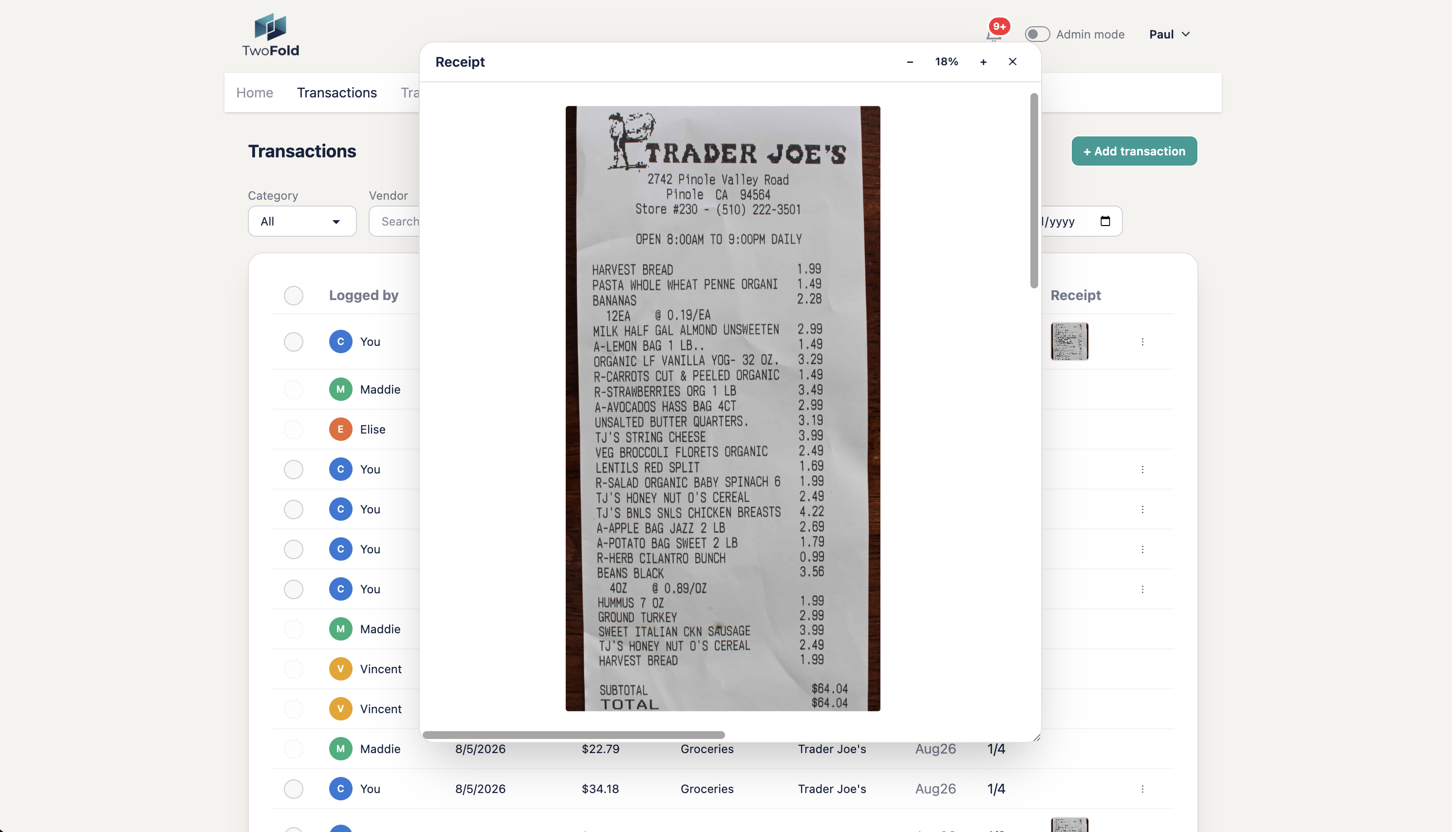Click the $22.79 amount cell
1456x832 pixels.
point(600,749)
